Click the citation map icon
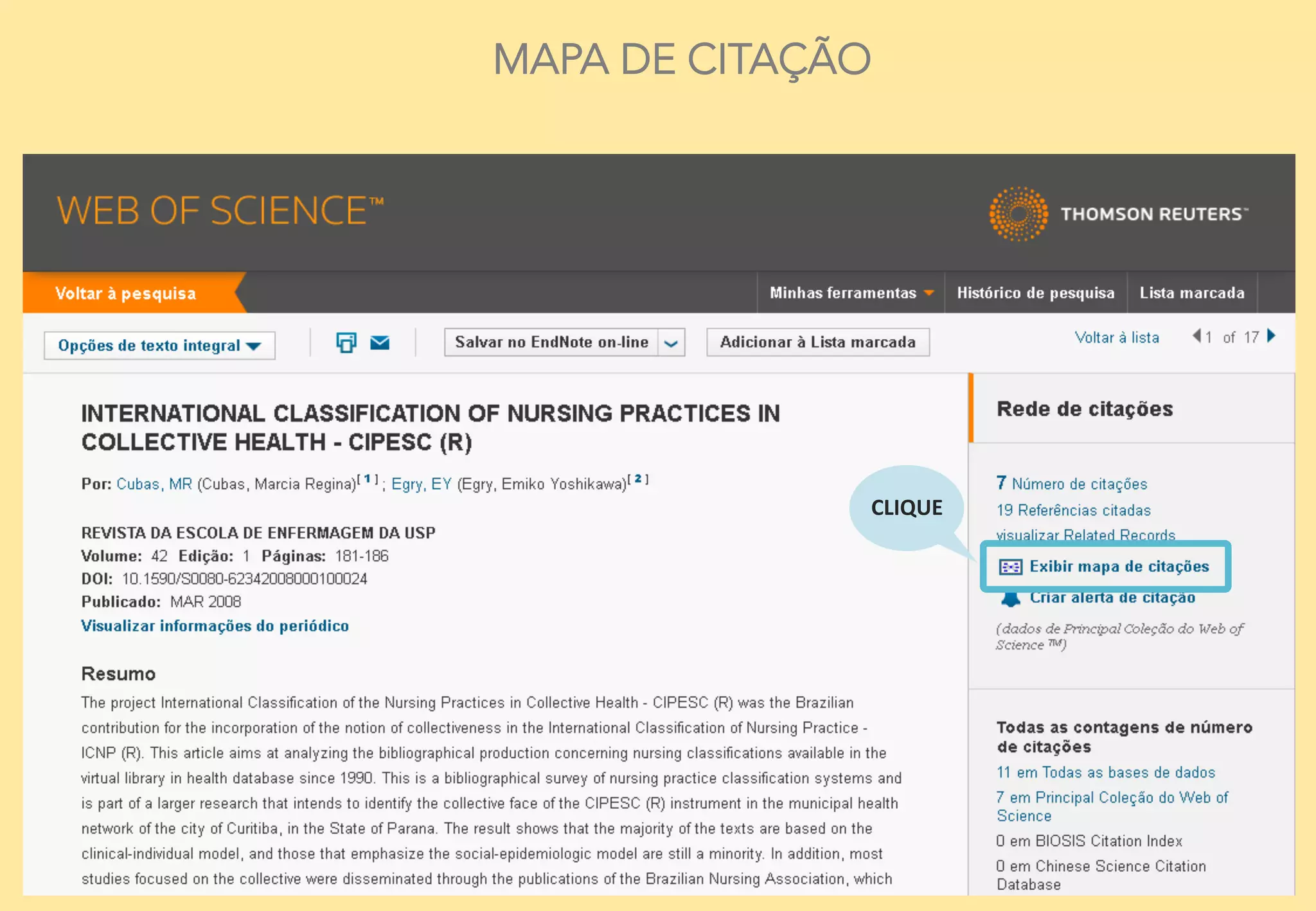 coord(1010,567)
